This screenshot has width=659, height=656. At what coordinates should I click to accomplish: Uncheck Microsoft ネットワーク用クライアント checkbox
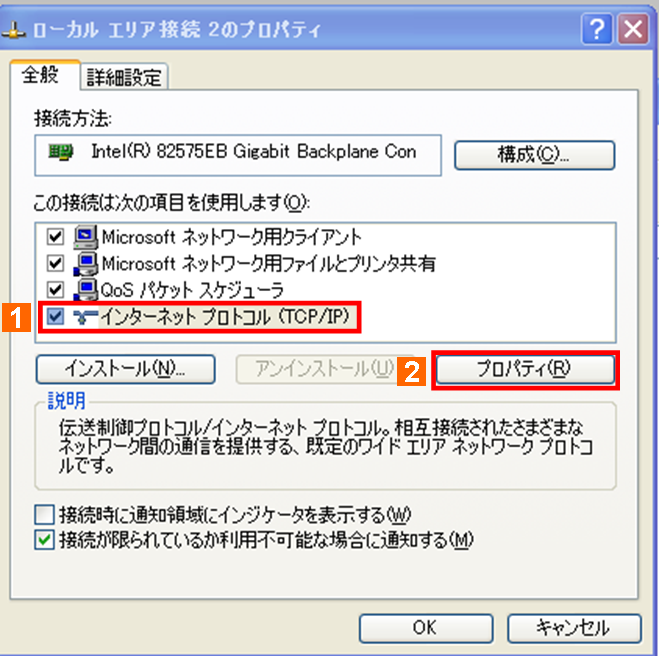pyautogui.click(x=55, y=237)
